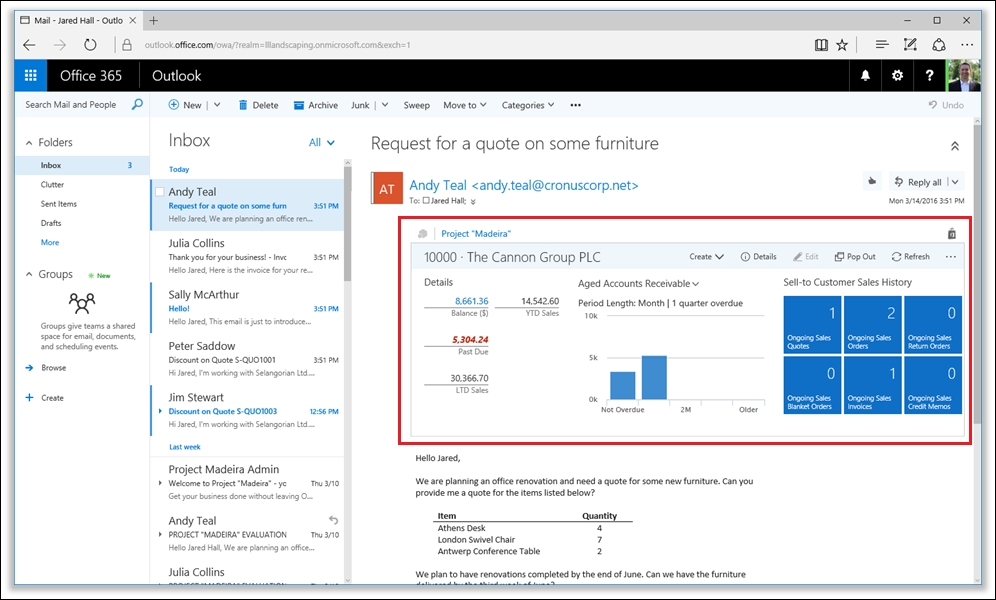The height and width of the screenshot is (600, 996).
Task: Open Jared Hall's profile photo menu
Action: [963, 76]
